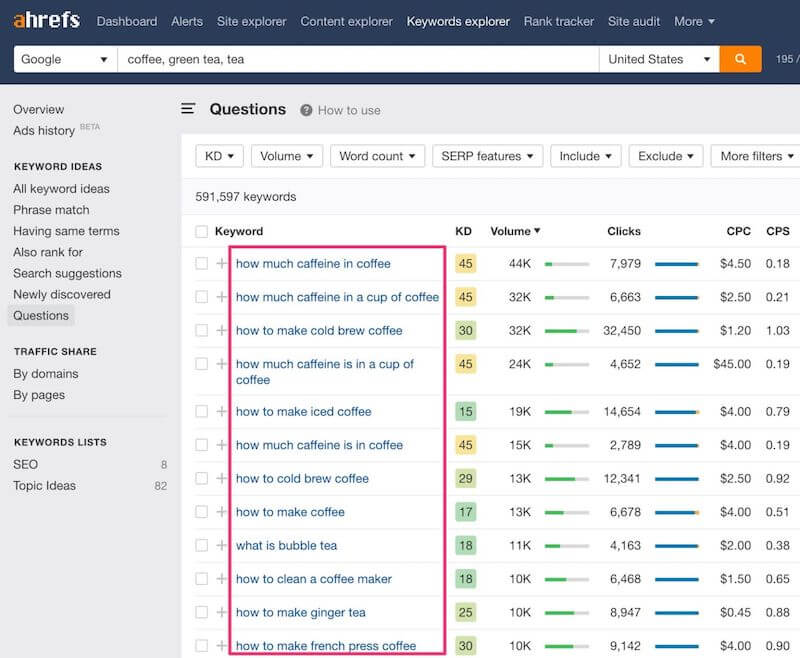Click plus icon next to 'what is bubble tea'

pos(221,546)
